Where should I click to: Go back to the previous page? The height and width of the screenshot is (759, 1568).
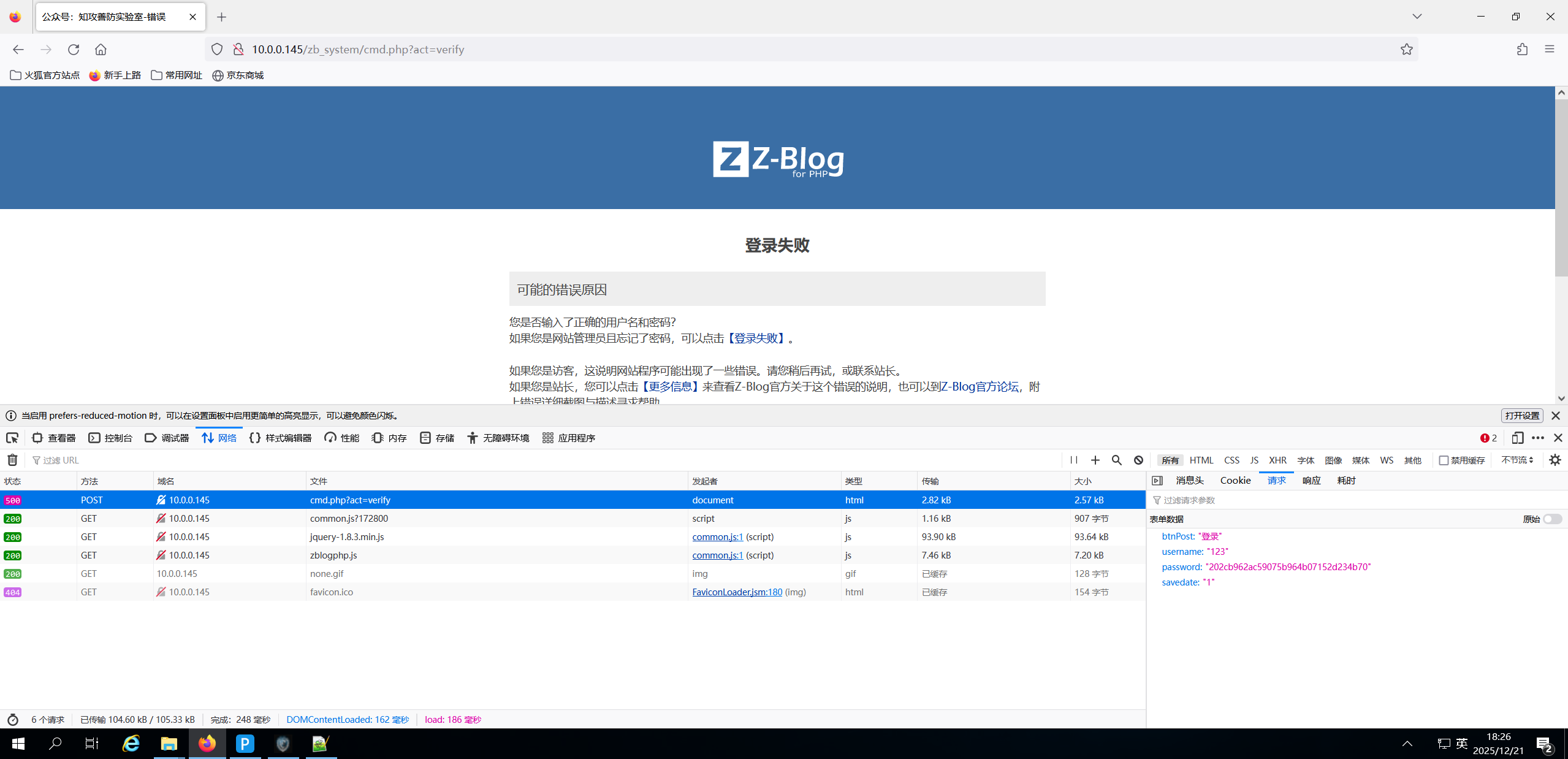click(x=18, y=50)
